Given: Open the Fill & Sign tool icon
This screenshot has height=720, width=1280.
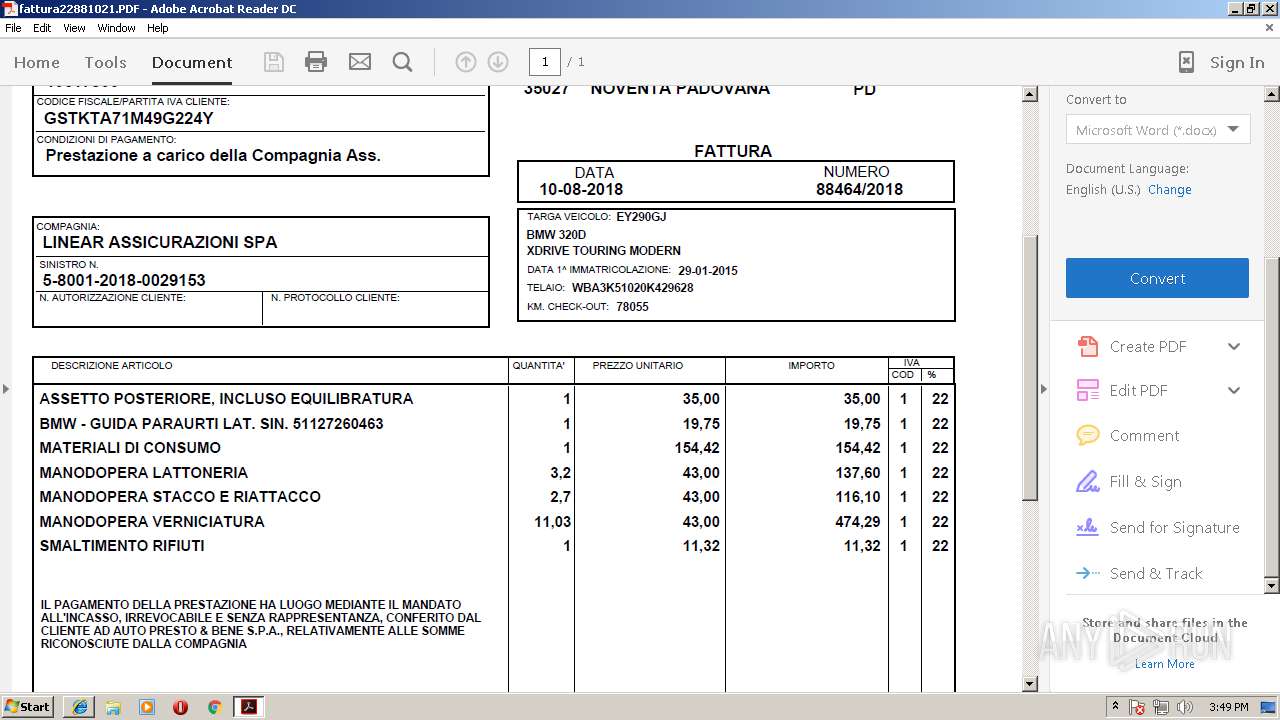Looking at the screenshot, I should [x=1087, y=481].
